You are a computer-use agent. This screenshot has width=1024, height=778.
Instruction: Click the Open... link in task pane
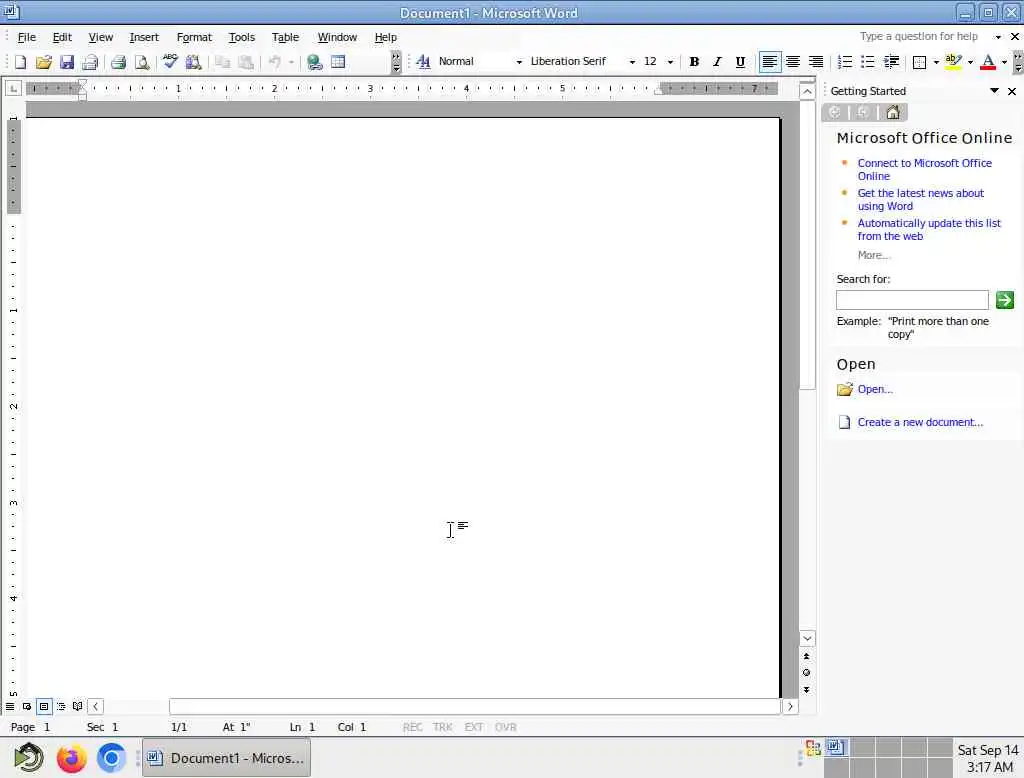[874, 389]
